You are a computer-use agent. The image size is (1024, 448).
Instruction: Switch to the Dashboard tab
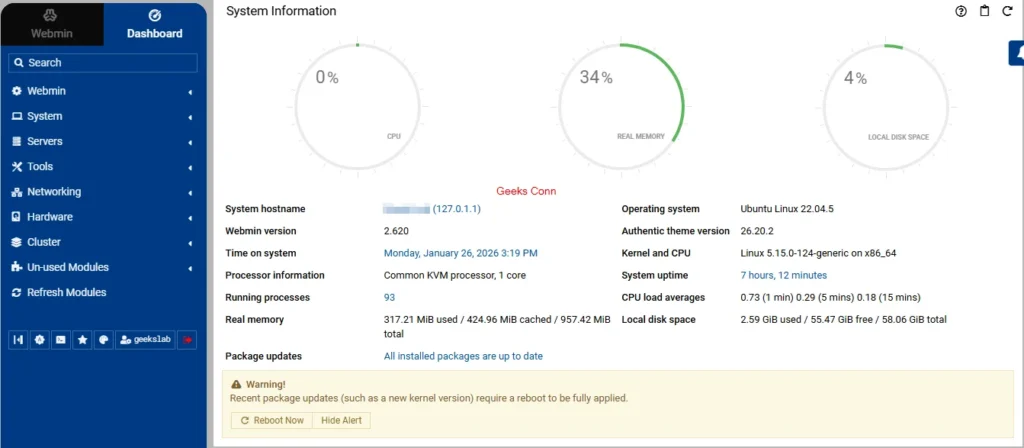click(155, 25)
